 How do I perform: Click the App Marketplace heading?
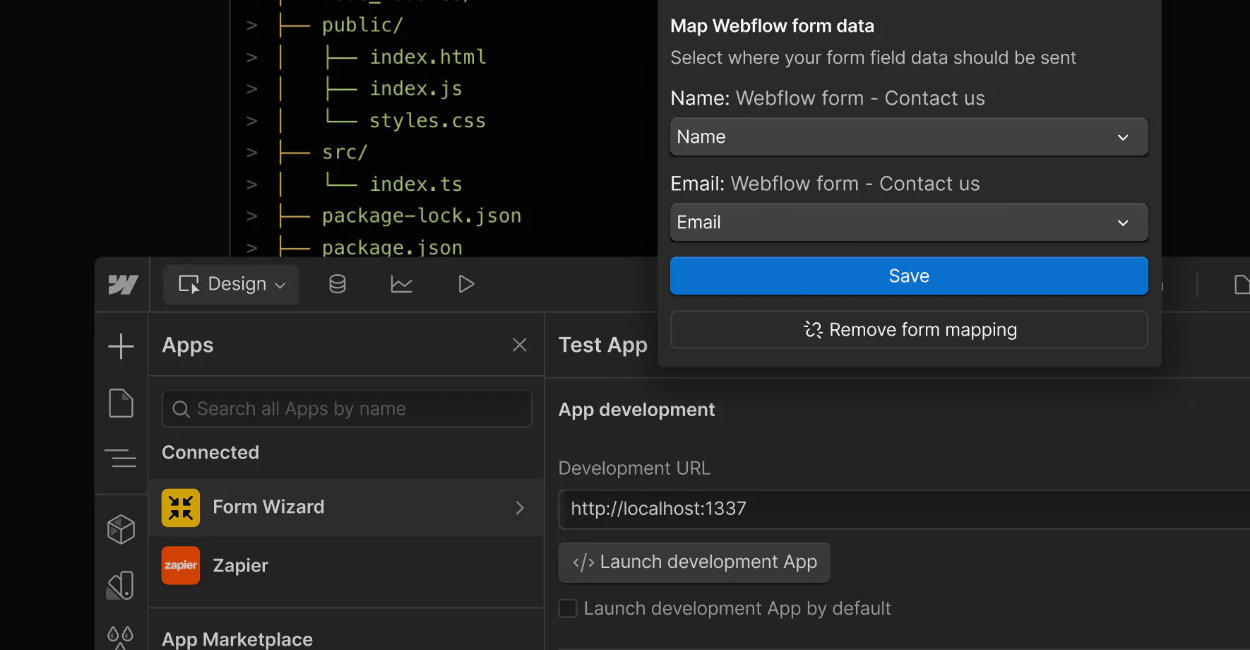pos(237,639)
